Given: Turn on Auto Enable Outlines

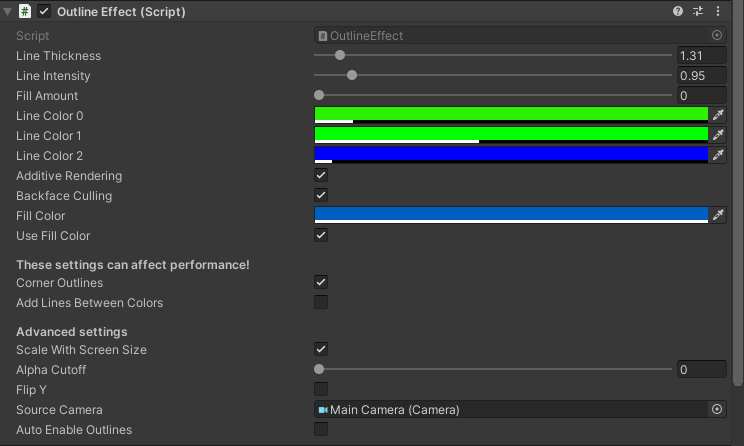Looking at the screenshot, I should 321,429.
